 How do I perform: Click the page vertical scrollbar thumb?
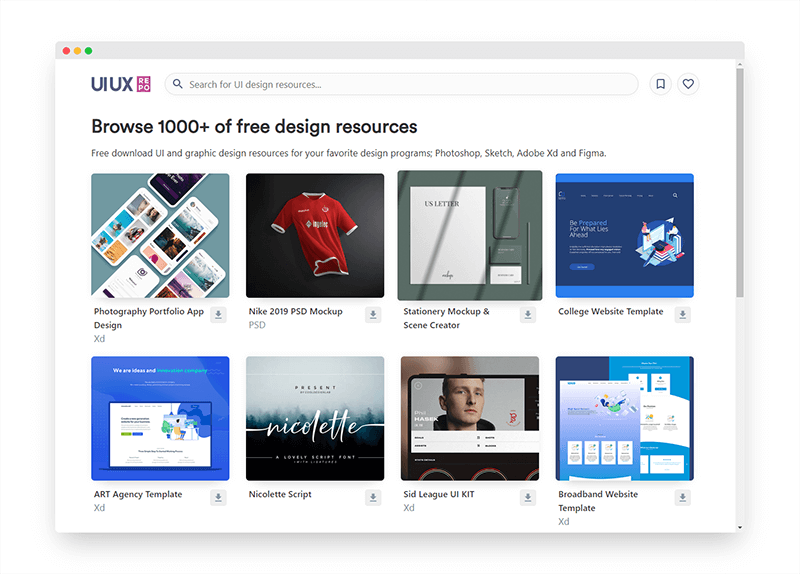pos(740,183)
